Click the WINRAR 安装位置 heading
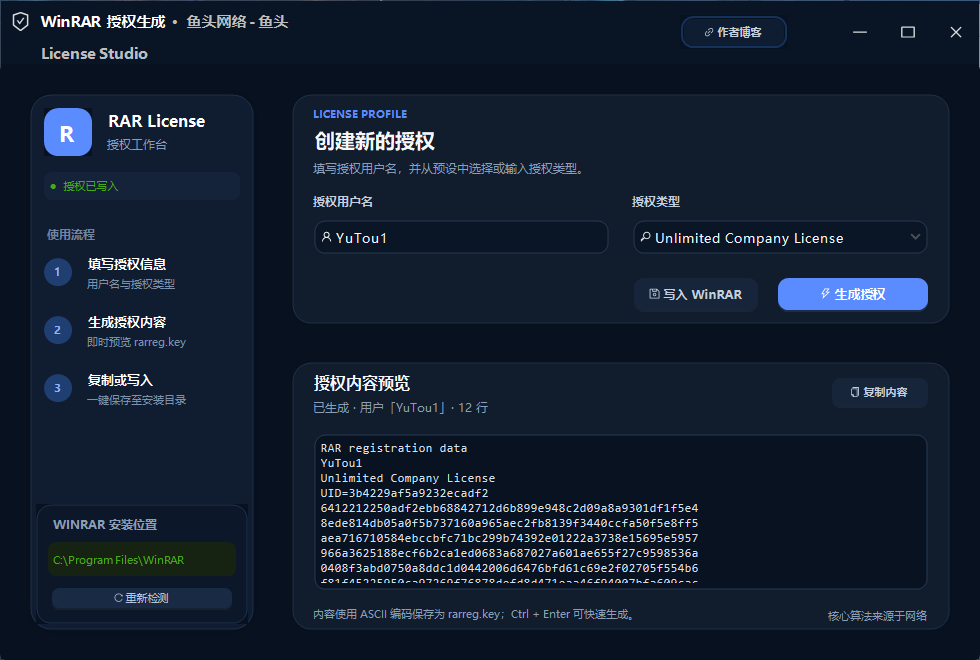Screen dimensions: 980x660 tap(105, 524)
